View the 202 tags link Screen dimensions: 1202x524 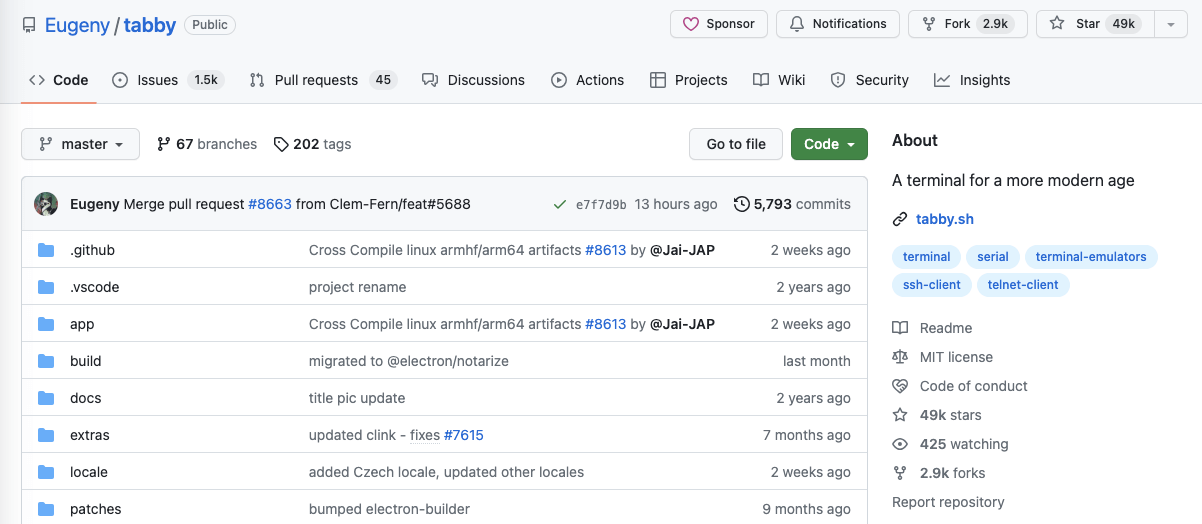tap(312, 144)
